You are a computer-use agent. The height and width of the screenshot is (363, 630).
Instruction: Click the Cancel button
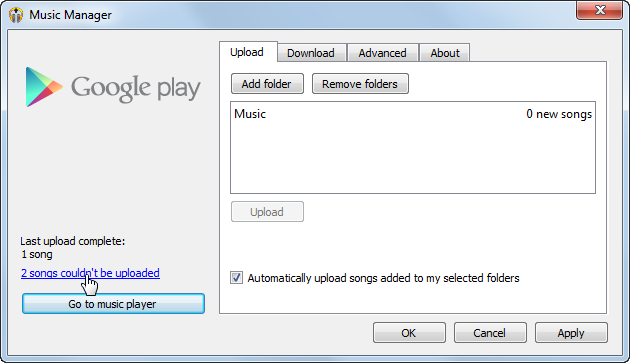(x=490, y=332)
